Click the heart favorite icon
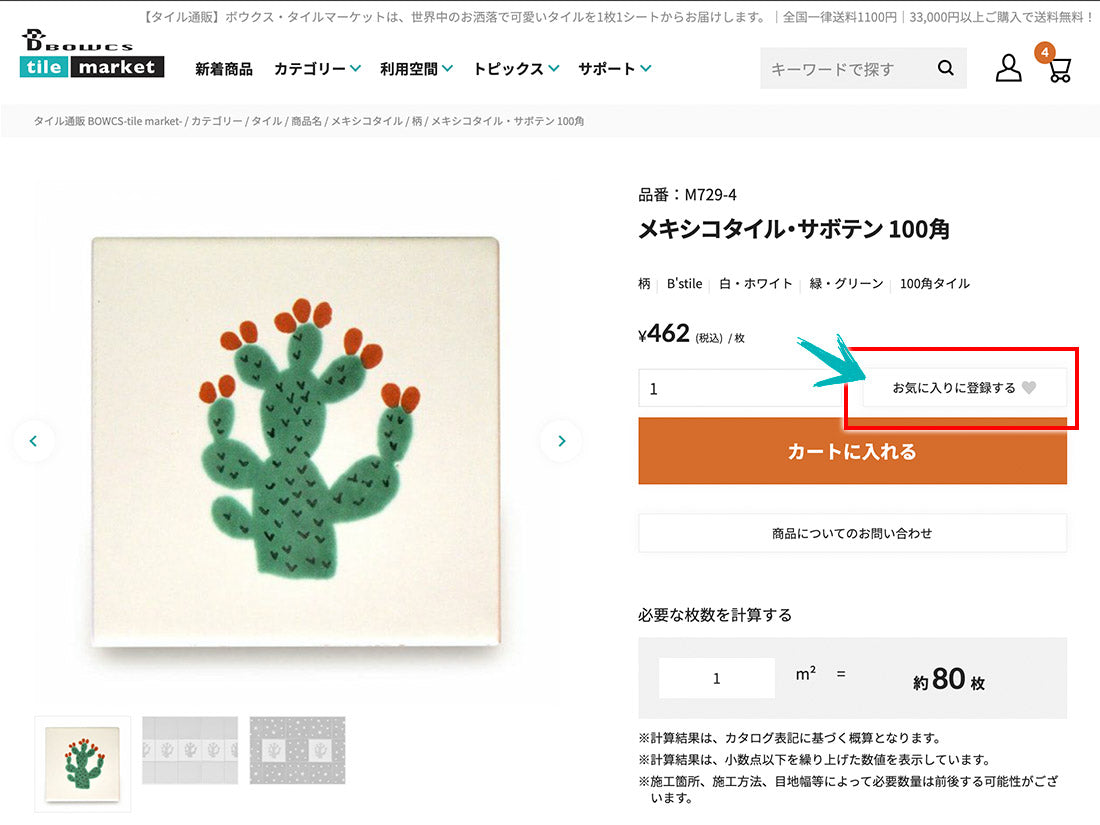Image resolution: width=1100 pixels, height=825 pixels. coord(1029,388)
